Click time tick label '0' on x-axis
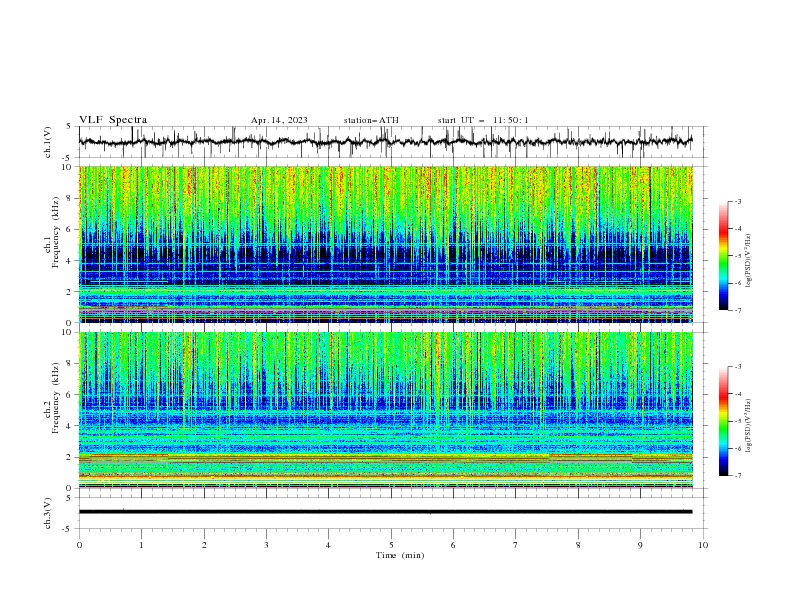The height and width of the screenshot is (612, 792). pyautogui.click(x=79, y=545)
